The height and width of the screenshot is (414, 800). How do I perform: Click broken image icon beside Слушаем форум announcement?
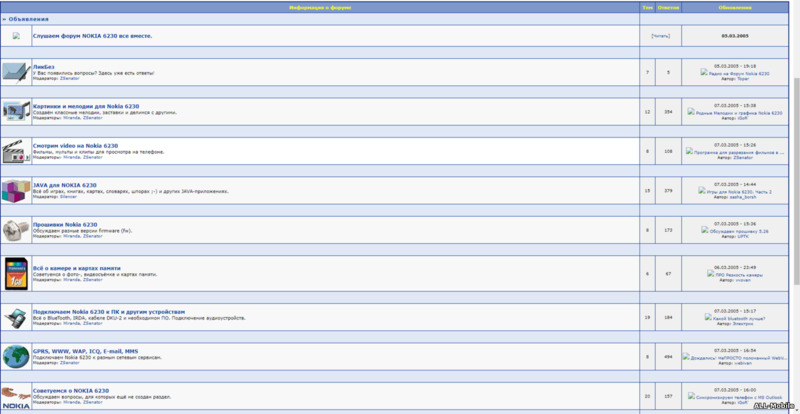coord(16,36)
